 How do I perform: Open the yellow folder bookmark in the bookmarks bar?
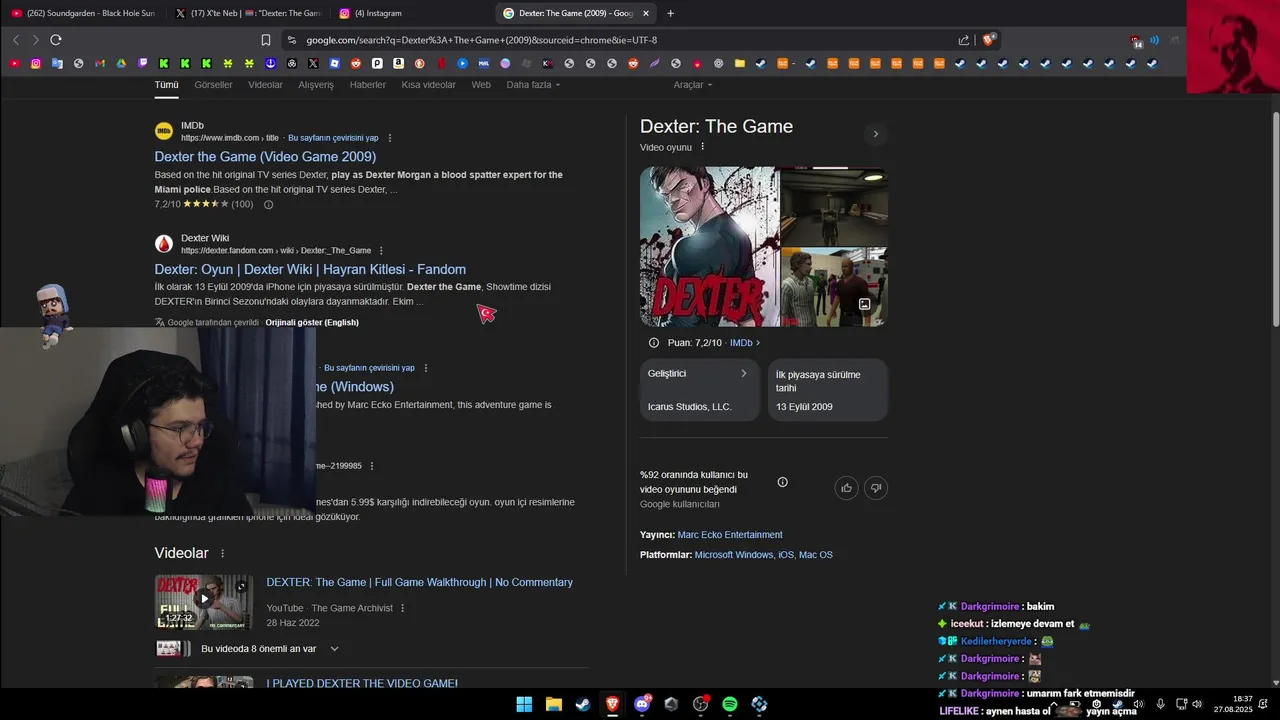739,63
